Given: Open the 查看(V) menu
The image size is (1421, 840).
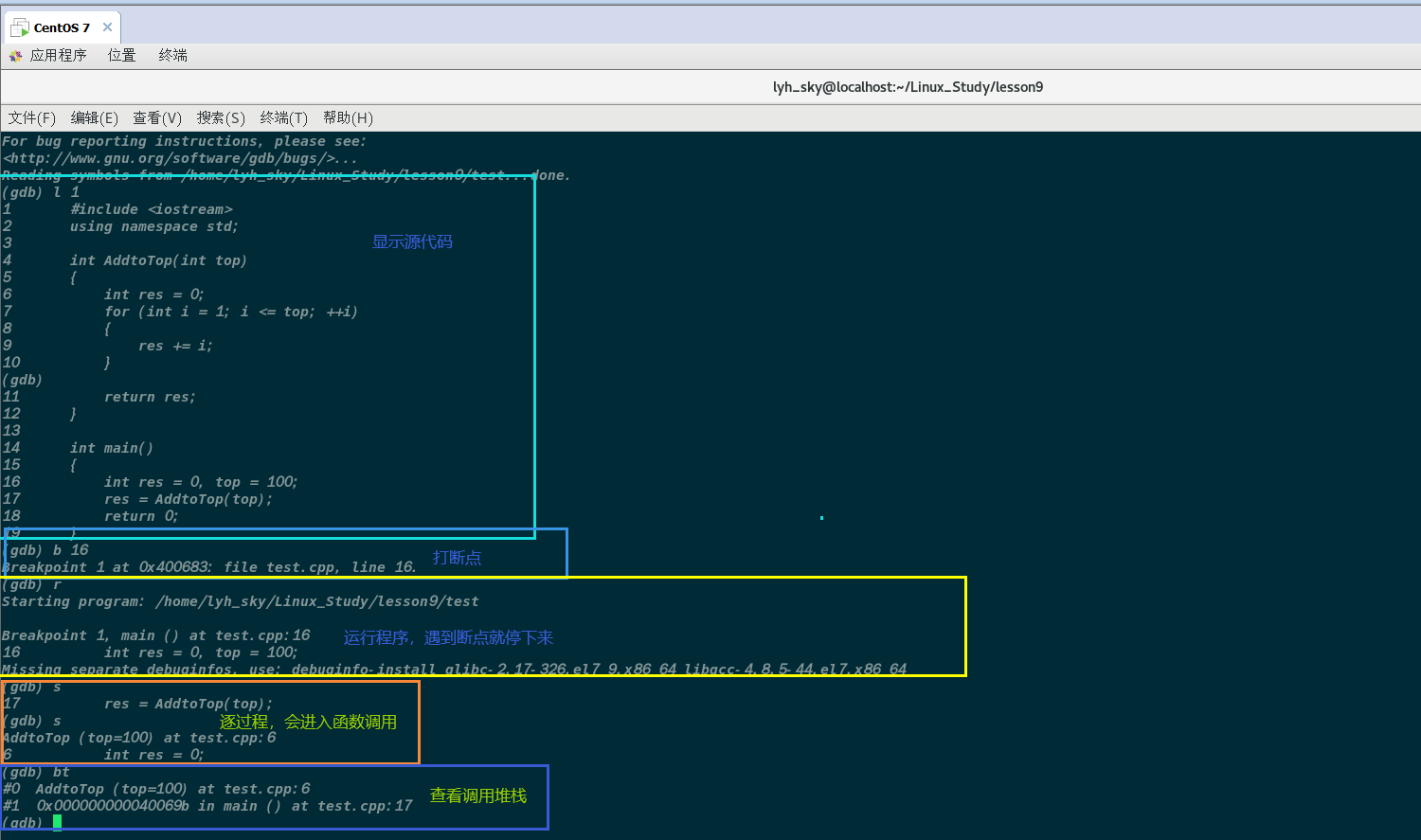Looking at the screenshot, I should (157, 118).
